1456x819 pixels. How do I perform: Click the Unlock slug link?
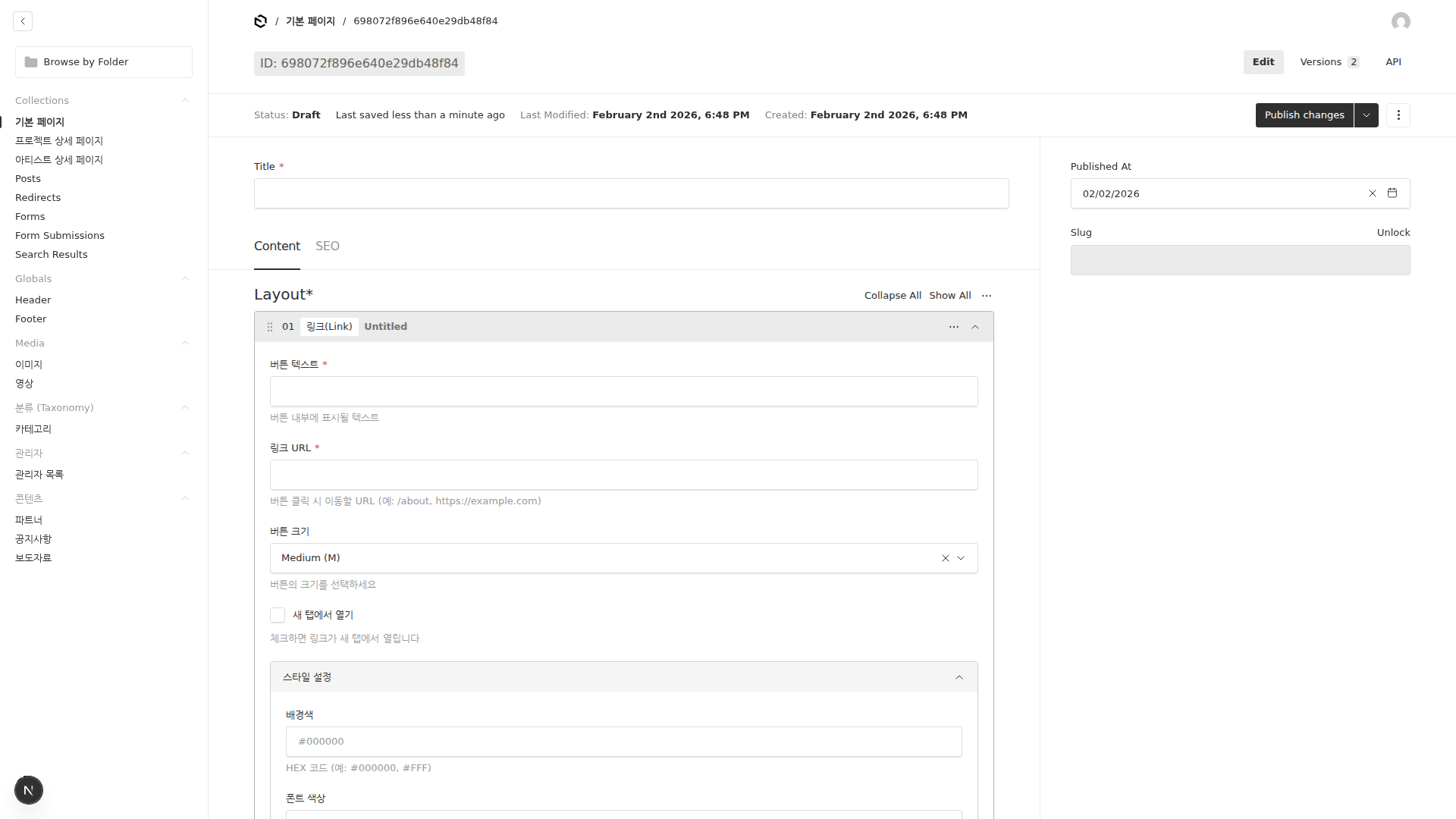pyautogui.click(x=1393, y=233)
